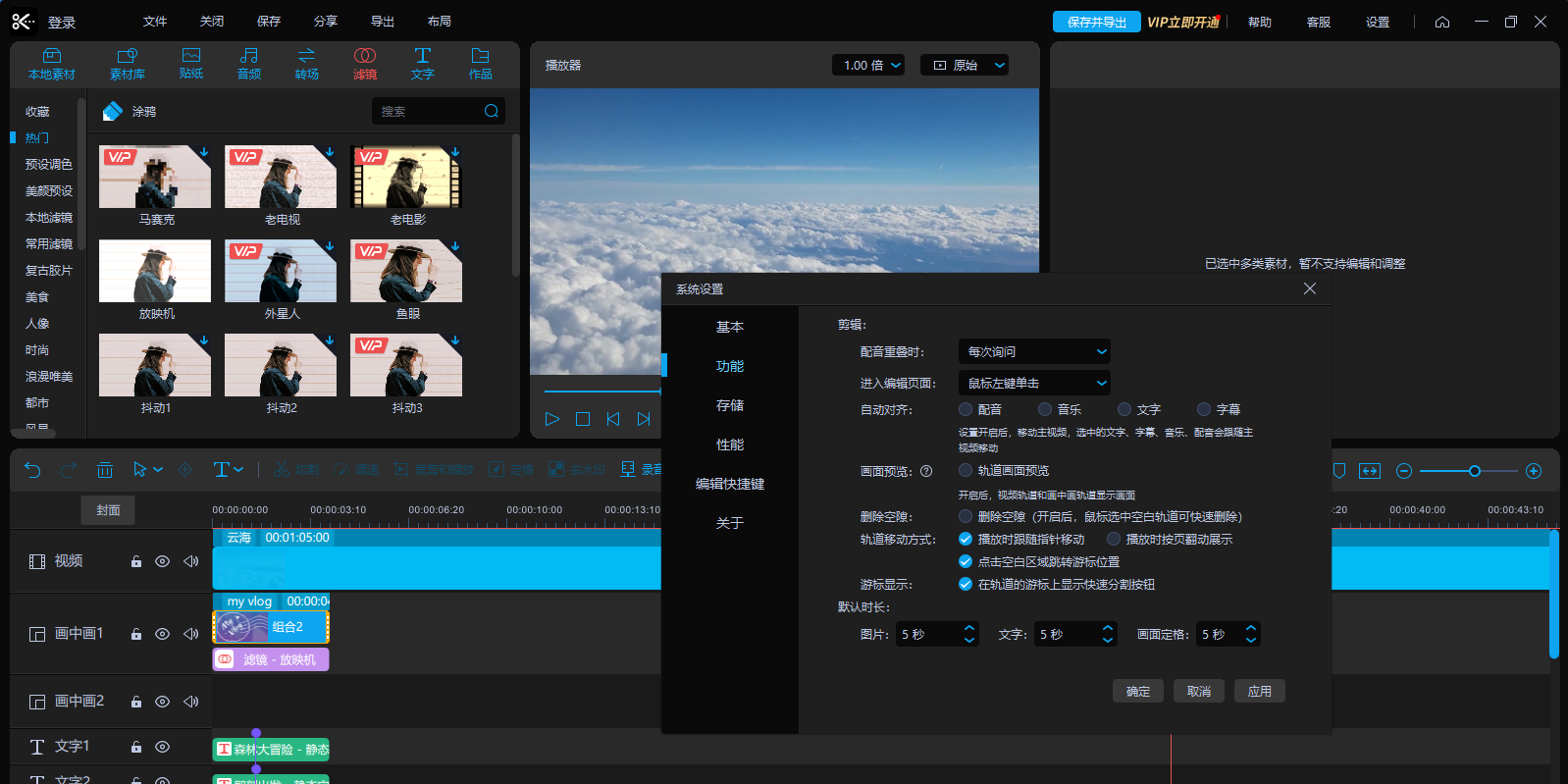The image size is (1568, 784).
Task: Enable 字幕 auto-align option
Action: [x=1204, y=409]
